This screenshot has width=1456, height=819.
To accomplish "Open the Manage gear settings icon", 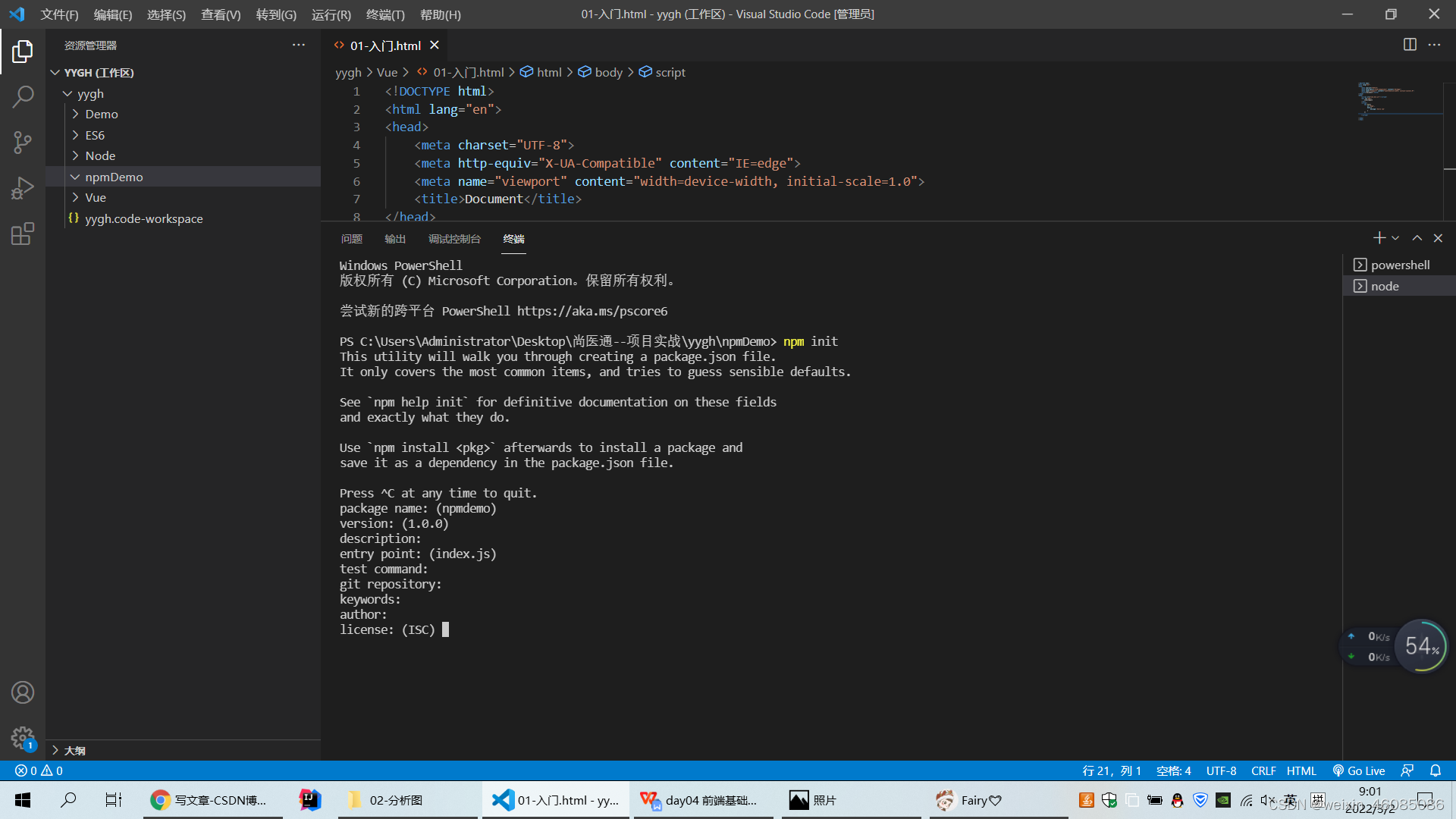I will [x=23, y=737].
